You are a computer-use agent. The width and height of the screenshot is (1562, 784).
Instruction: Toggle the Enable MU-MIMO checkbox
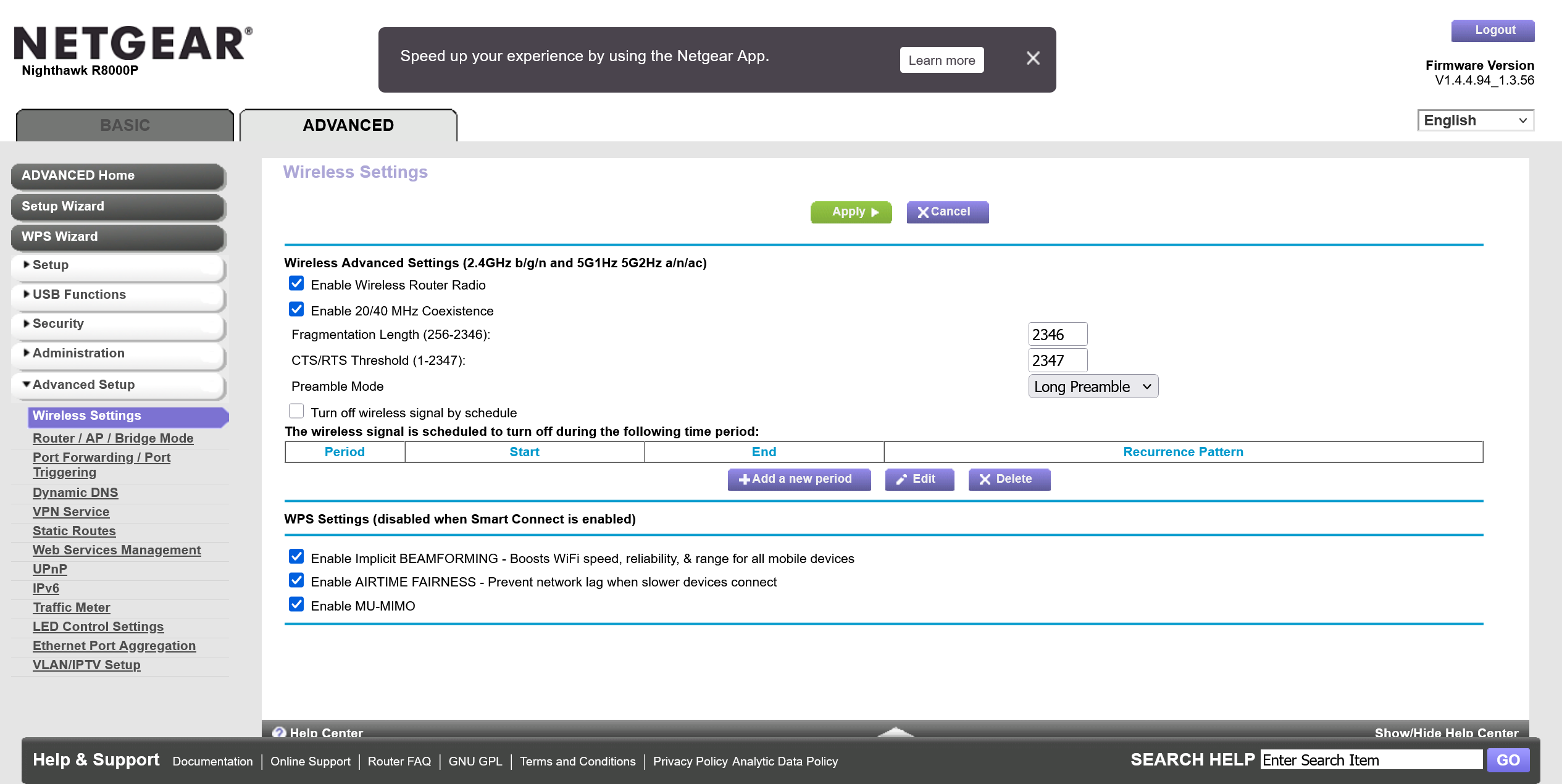pos(296,605)
